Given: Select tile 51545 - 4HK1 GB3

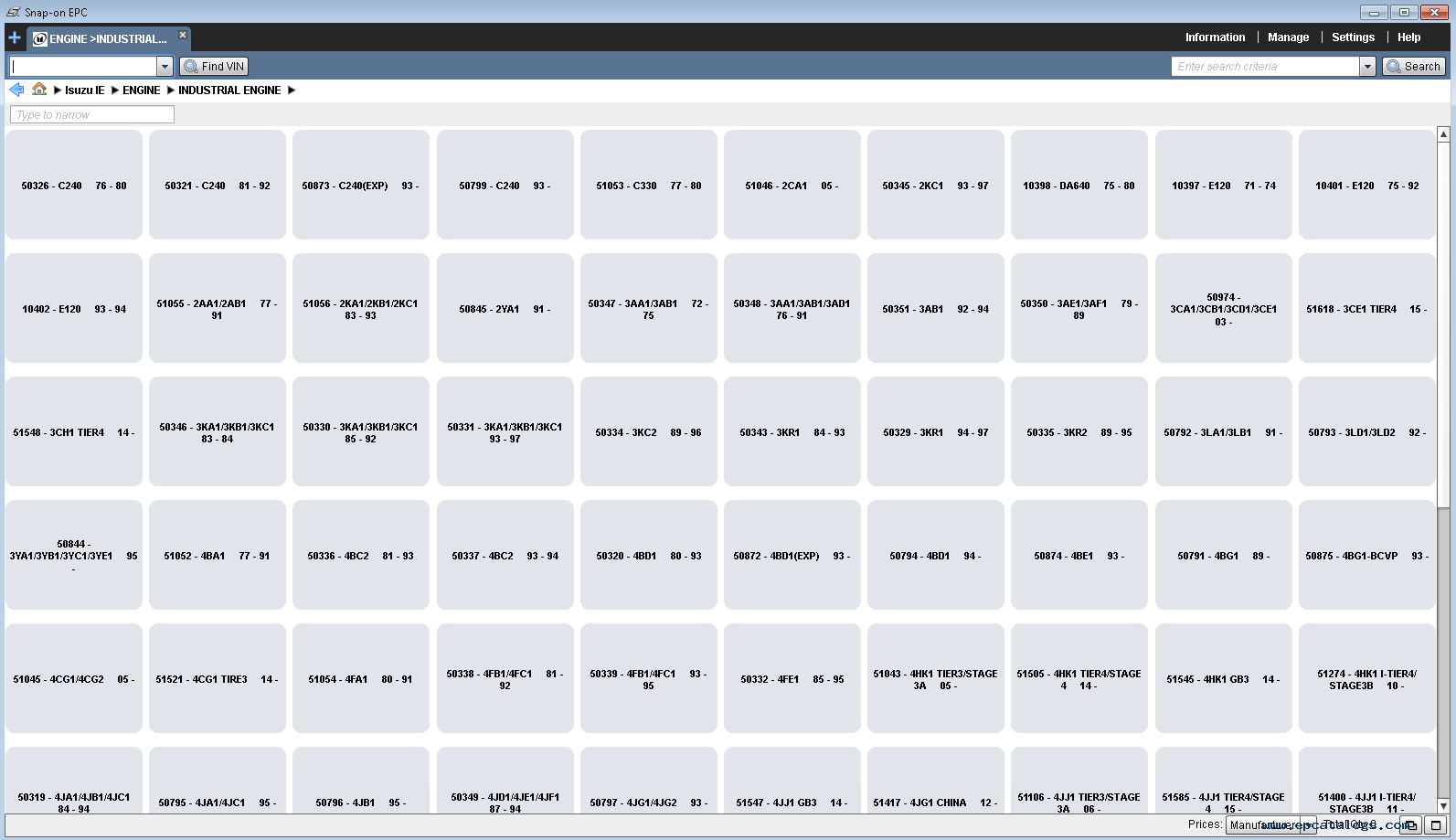Looking at the screenshot, I should (x=1224, y=678).
